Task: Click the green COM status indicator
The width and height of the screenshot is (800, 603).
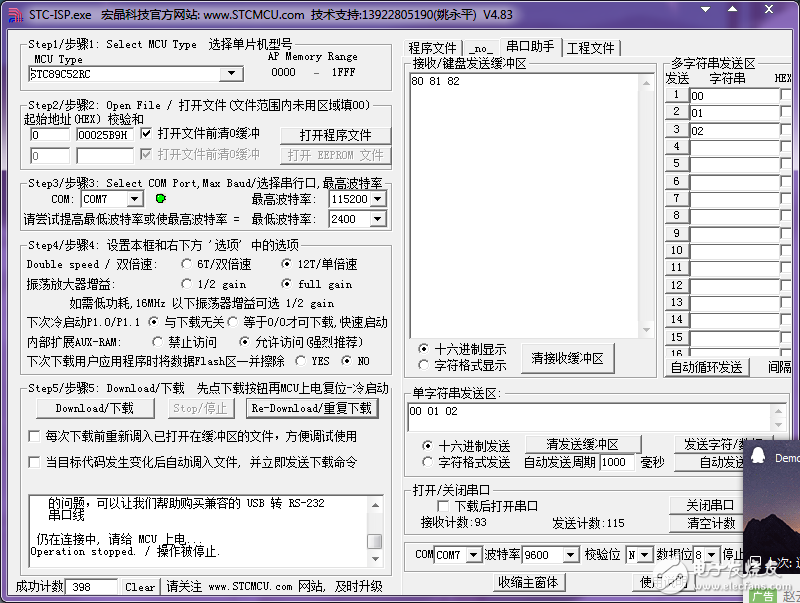Action: [161, 198]
